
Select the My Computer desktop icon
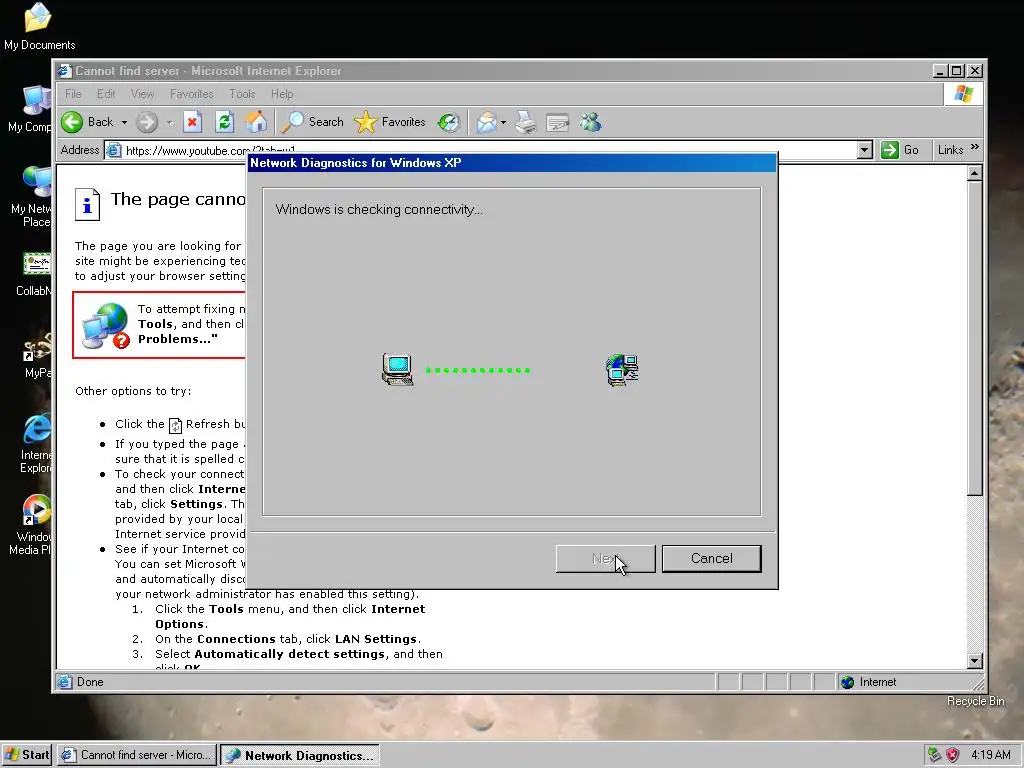(37, 101)
